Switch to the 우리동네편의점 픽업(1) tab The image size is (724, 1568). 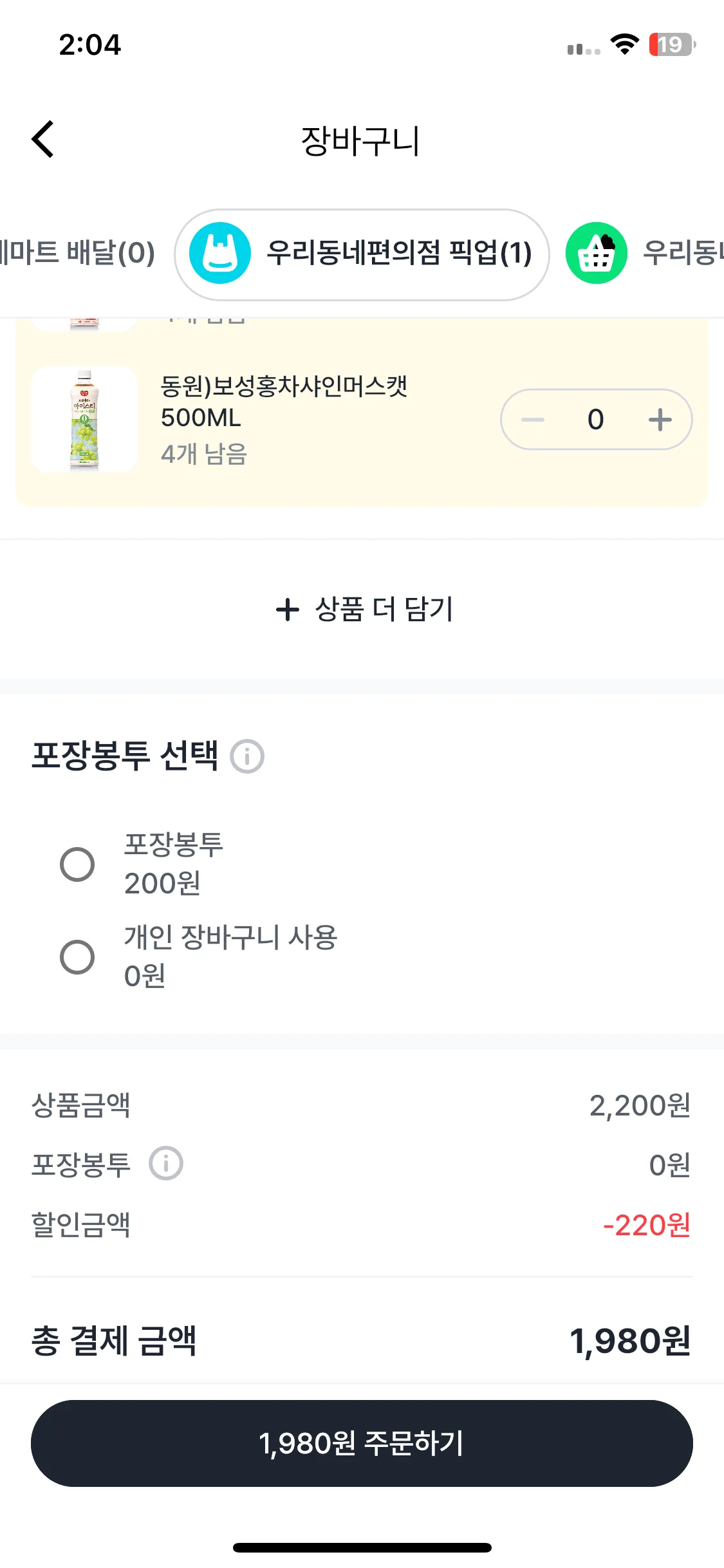point(399,253)
